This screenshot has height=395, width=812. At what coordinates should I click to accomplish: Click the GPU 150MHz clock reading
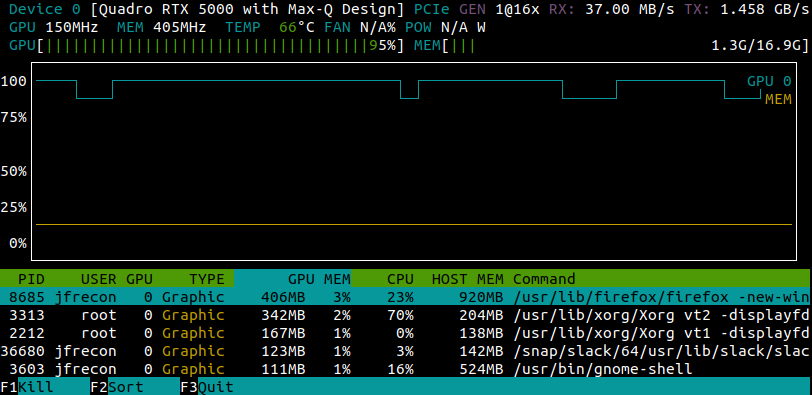tap(54, 27)
